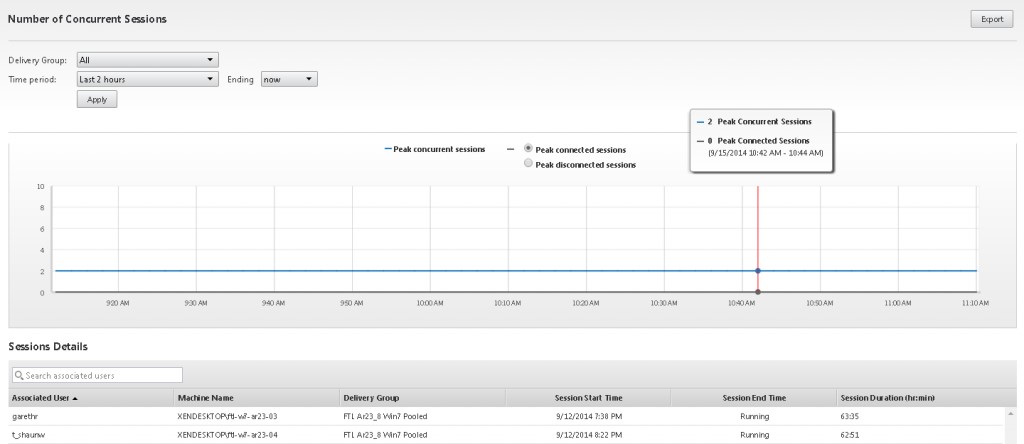The width and height of the screenshot is (1024, 444).
Task: Click the dark data point on the zero line
Action: click(758, 292)
